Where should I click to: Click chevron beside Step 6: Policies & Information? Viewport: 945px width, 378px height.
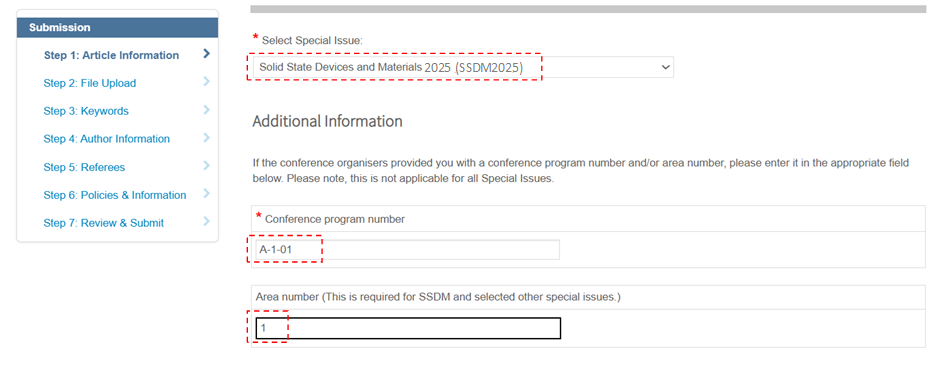207,193
